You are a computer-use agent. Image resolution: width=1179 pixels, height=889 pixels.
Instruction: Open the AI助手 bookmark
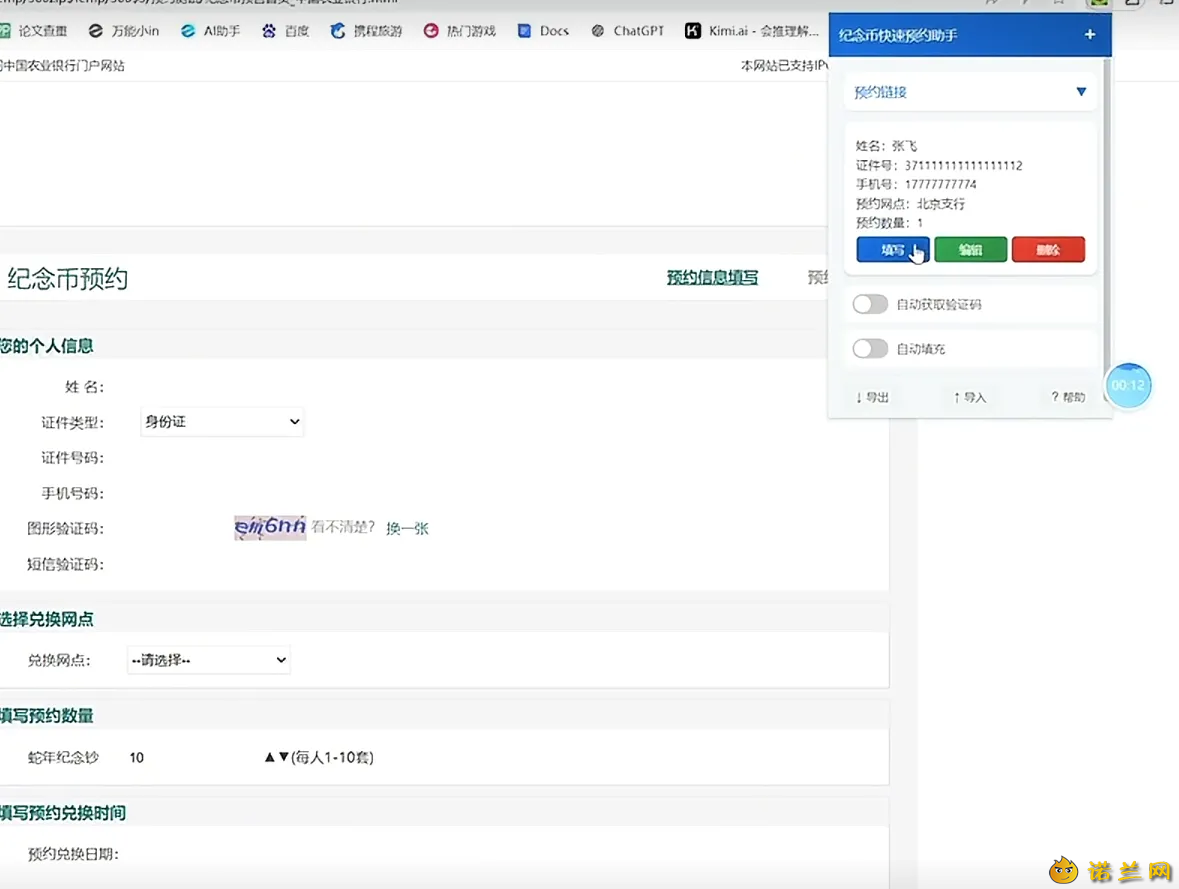211,31
